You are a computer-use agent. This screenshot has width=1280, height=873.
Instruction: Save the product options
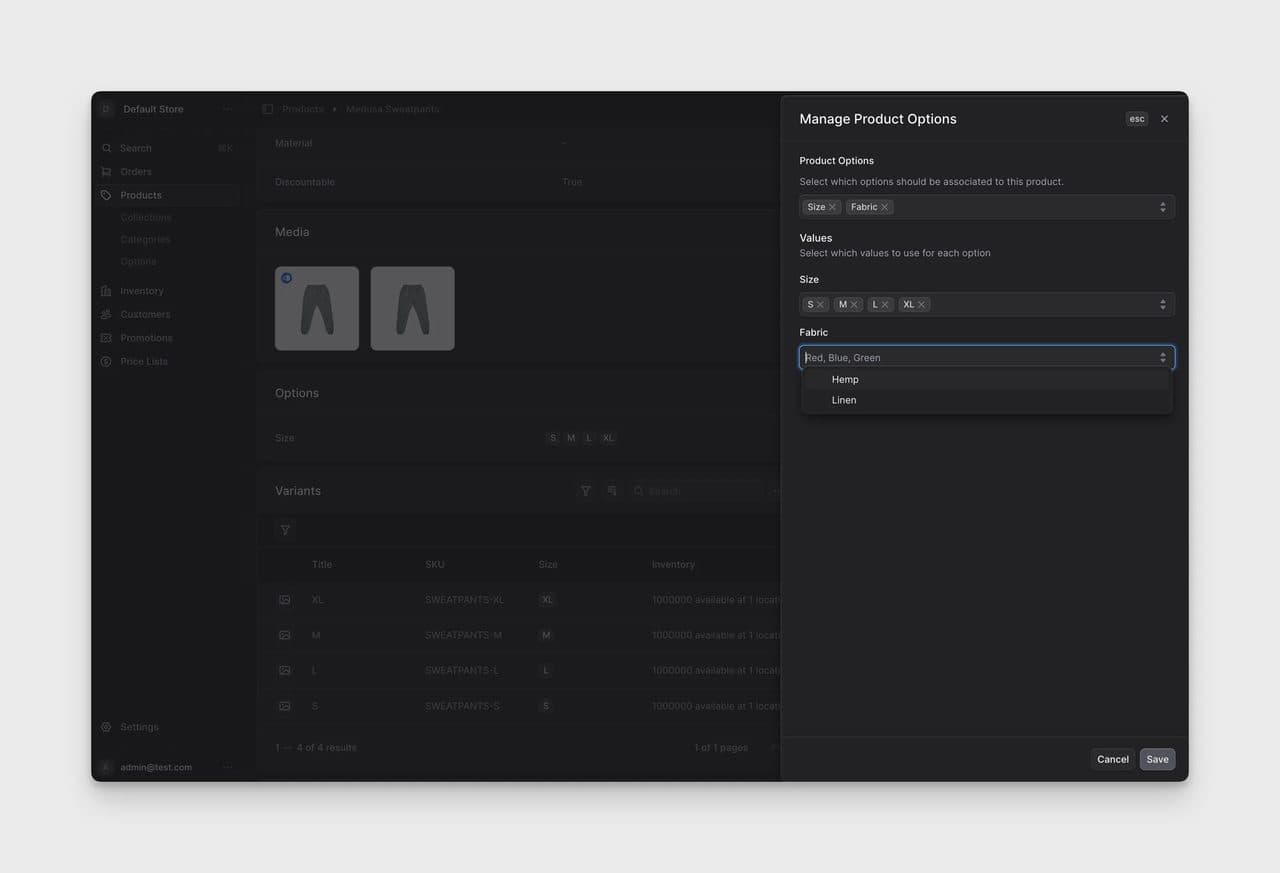point(1157,759)
